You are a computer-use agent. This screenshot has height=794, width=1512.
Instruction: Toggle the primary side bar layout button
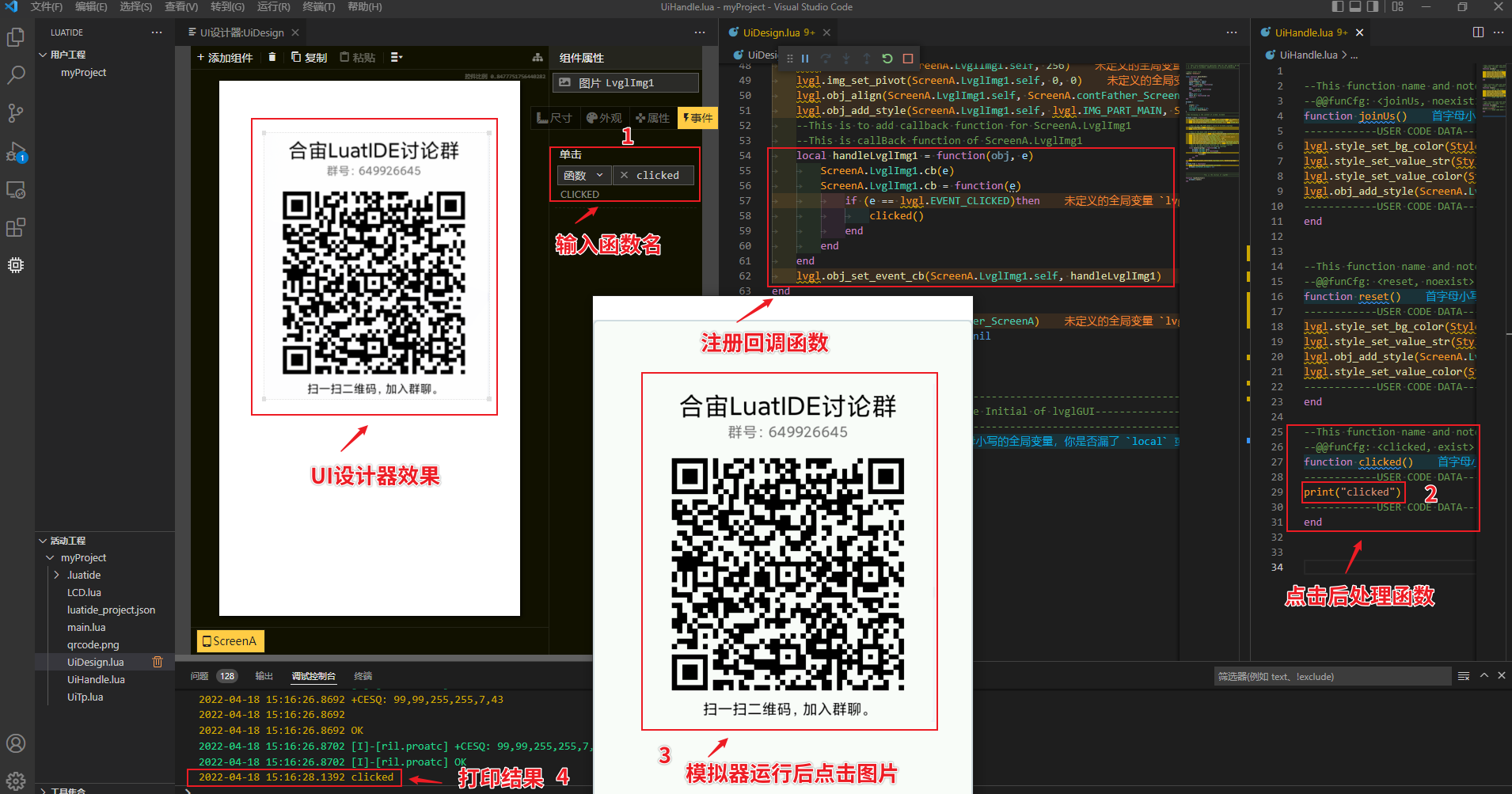tap(1338, 7)
